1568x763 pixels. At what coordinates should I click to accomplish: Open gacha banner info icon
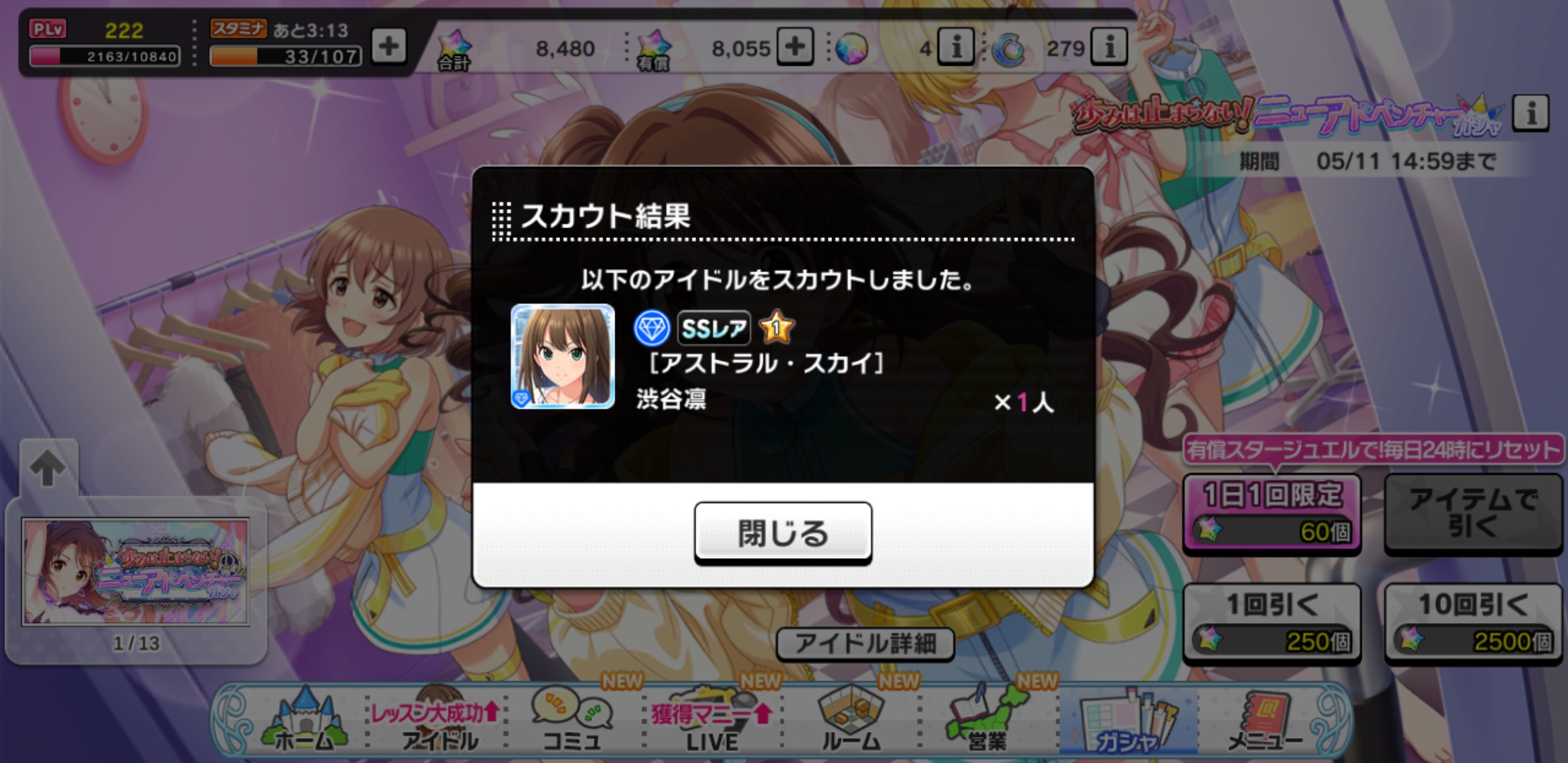coord(1531,112)
